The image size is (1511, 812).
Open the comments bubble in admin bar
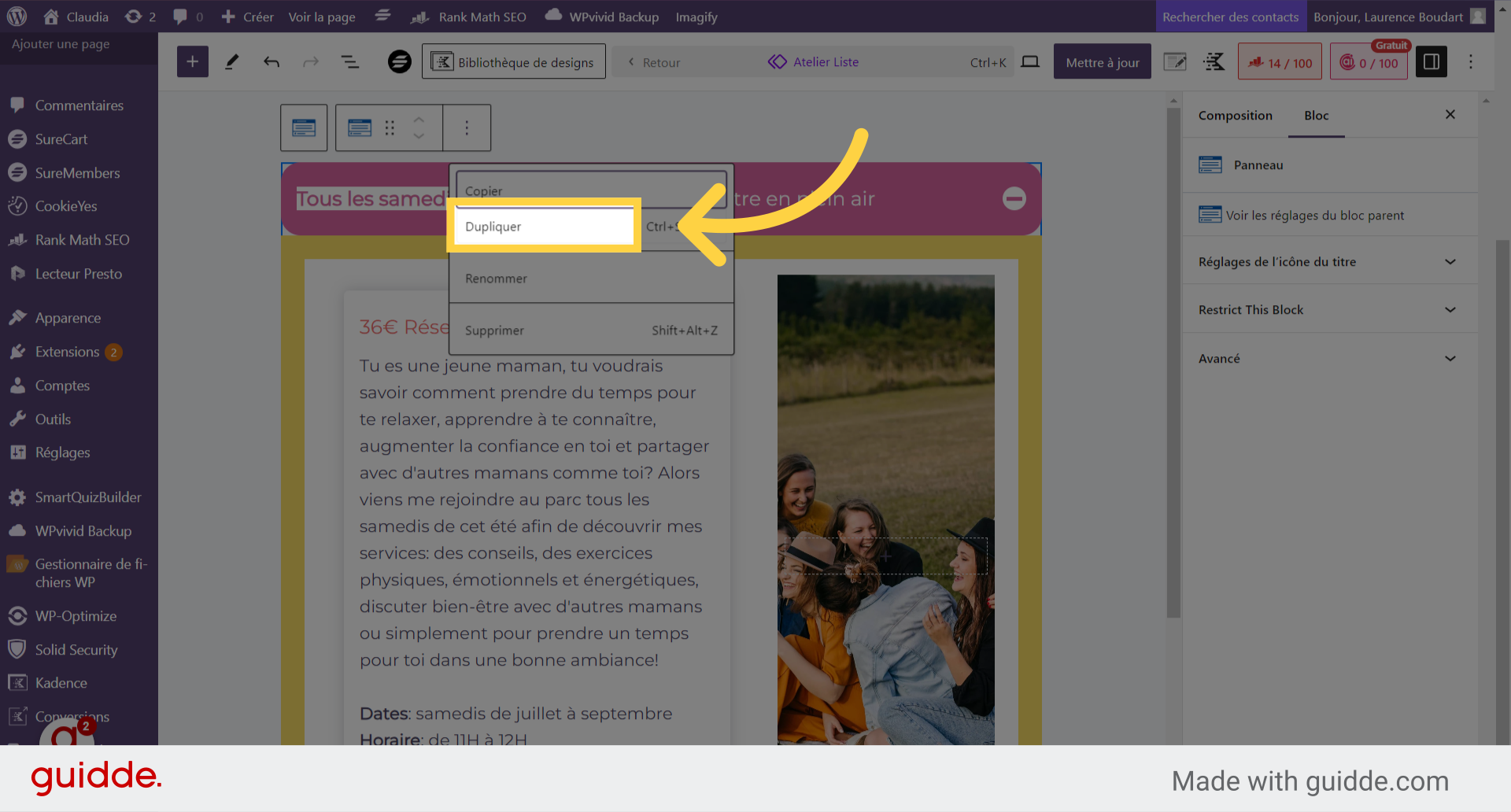click(188, 17)
